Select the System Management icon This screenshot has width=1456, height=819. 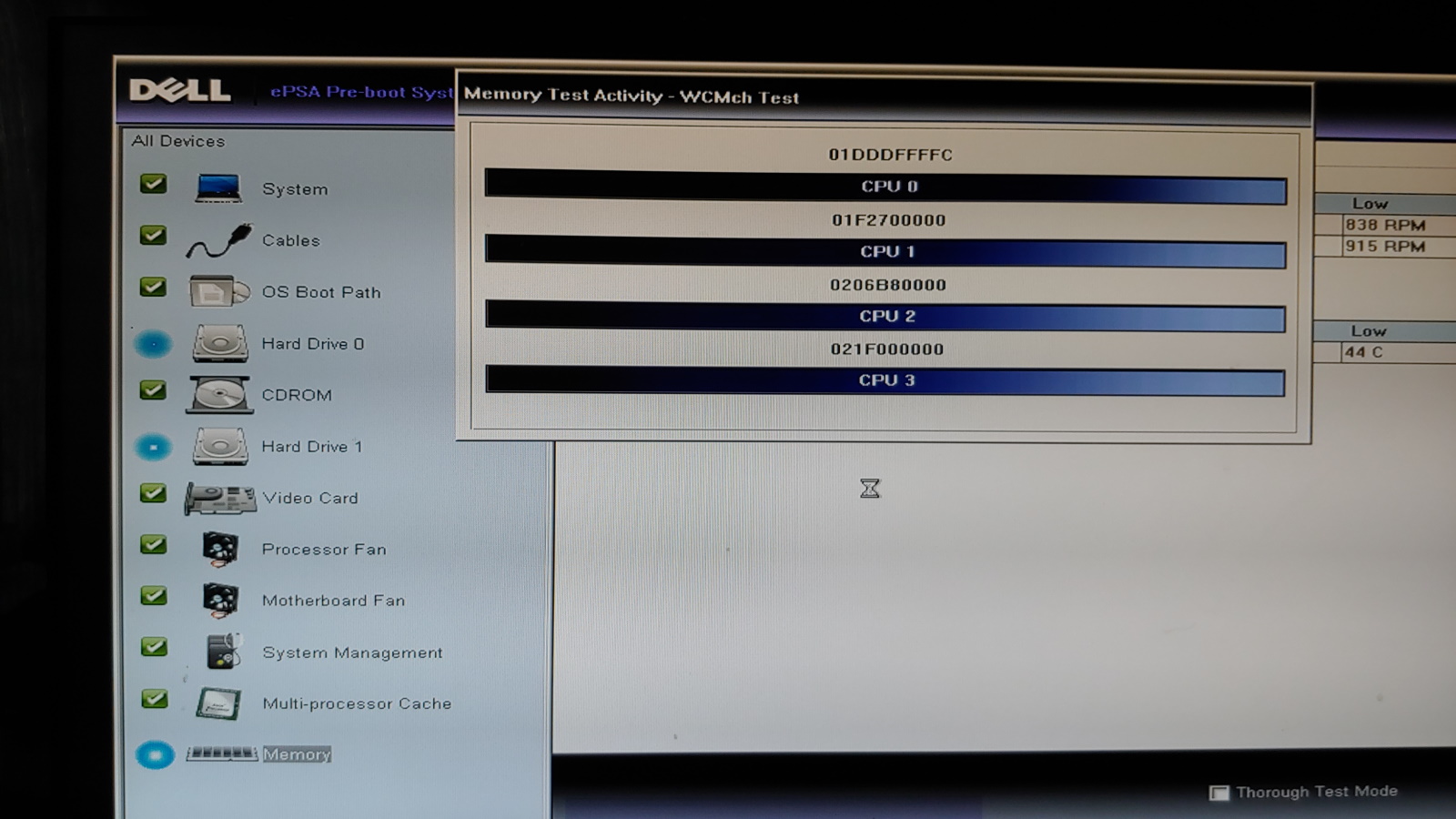(x=223, y=652)
